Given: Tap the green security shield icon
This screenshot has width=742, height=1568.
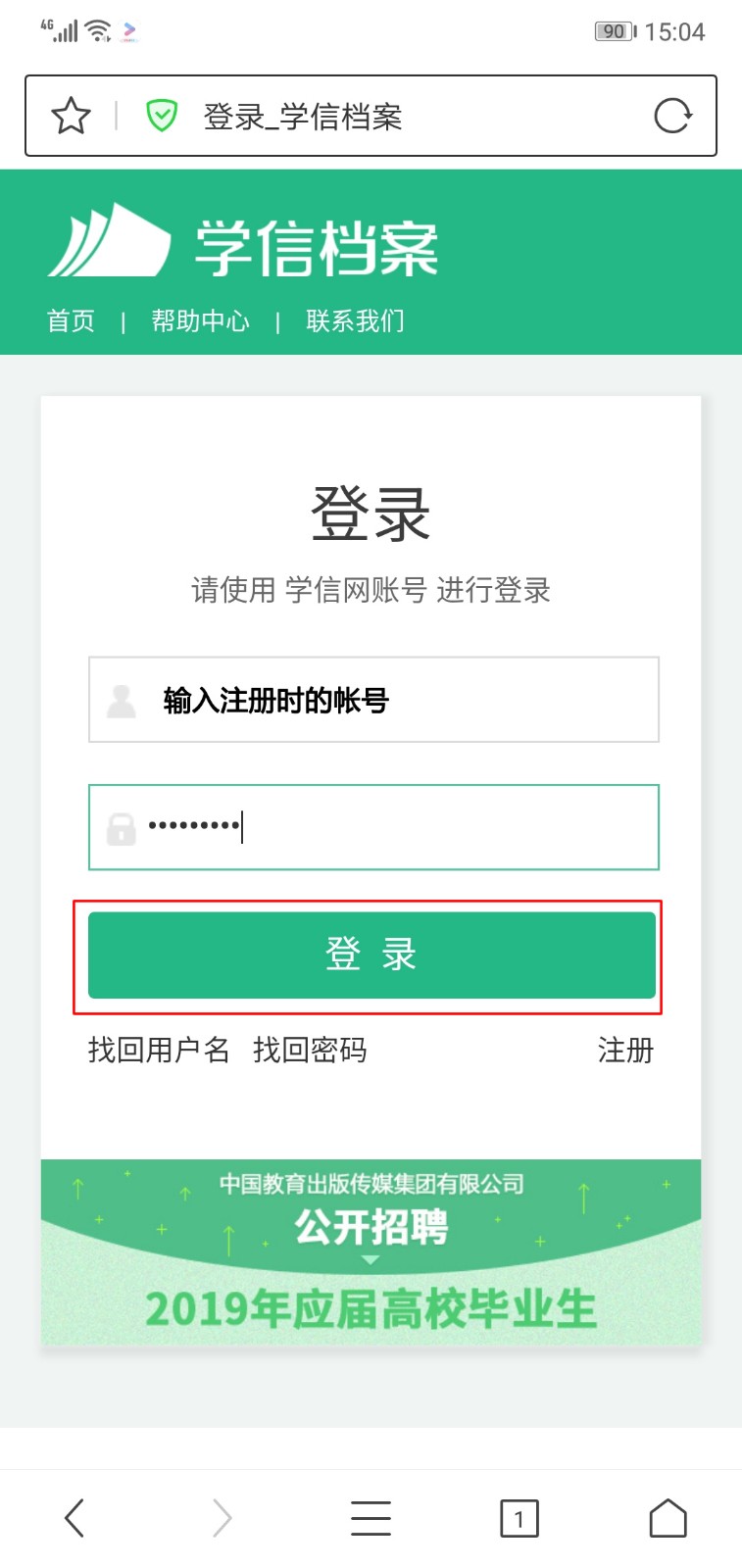Looking at the screenshot, I should pos(161,116).
